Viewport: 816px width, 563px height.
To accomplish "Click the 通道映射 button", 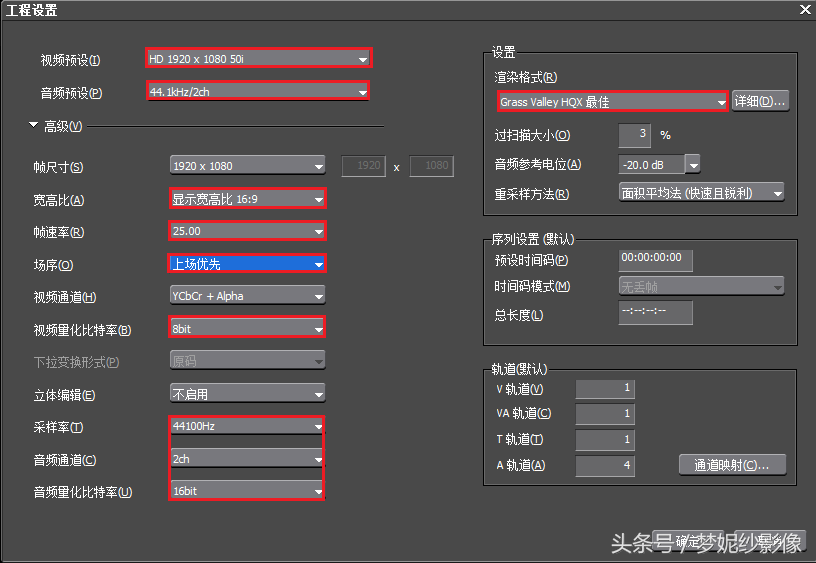I will click(x=732, y=465).
